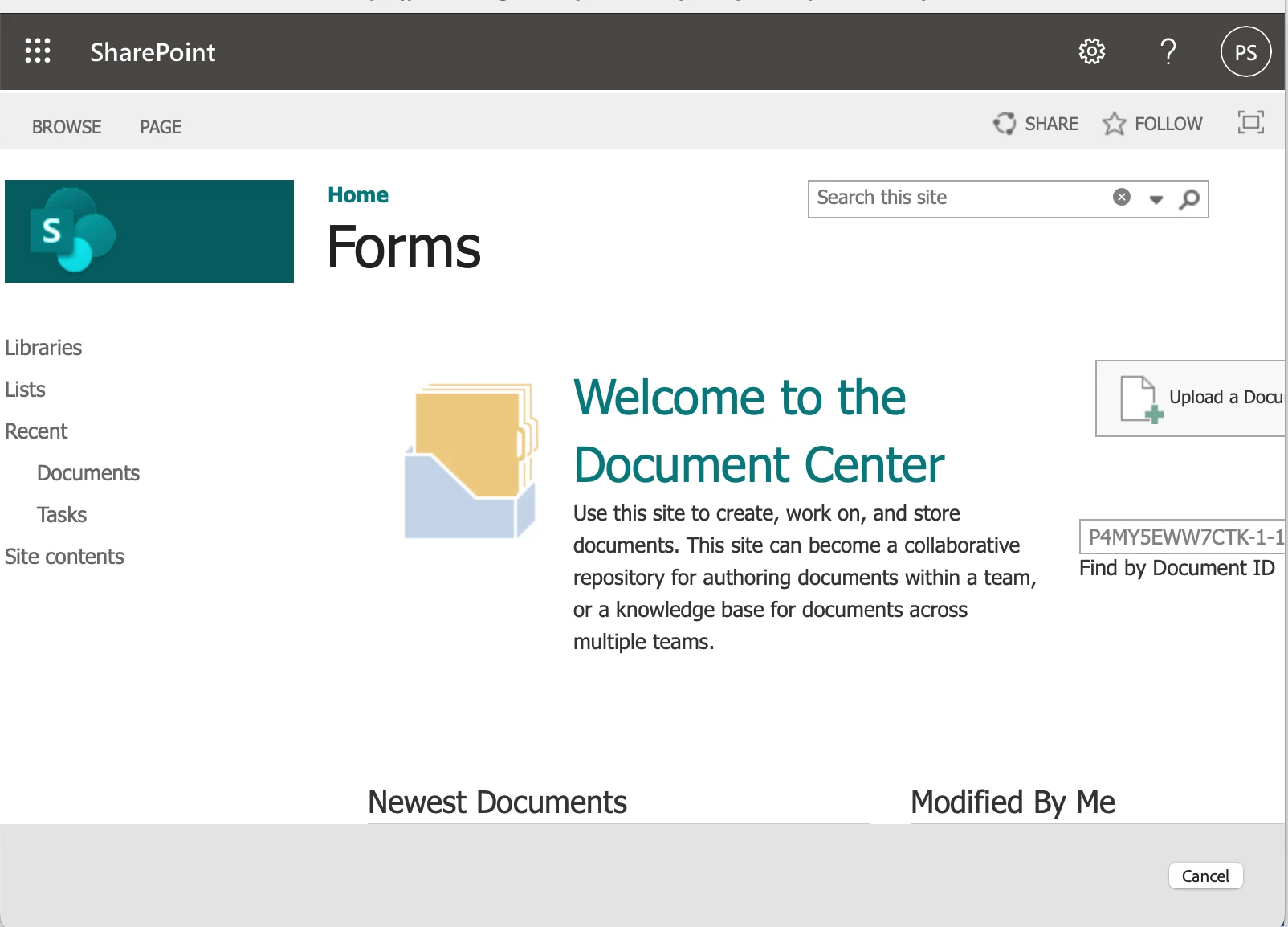Clear the search box with the X icon
This screenshot has width=1288, height=927.
click(x=1122, y=197)
